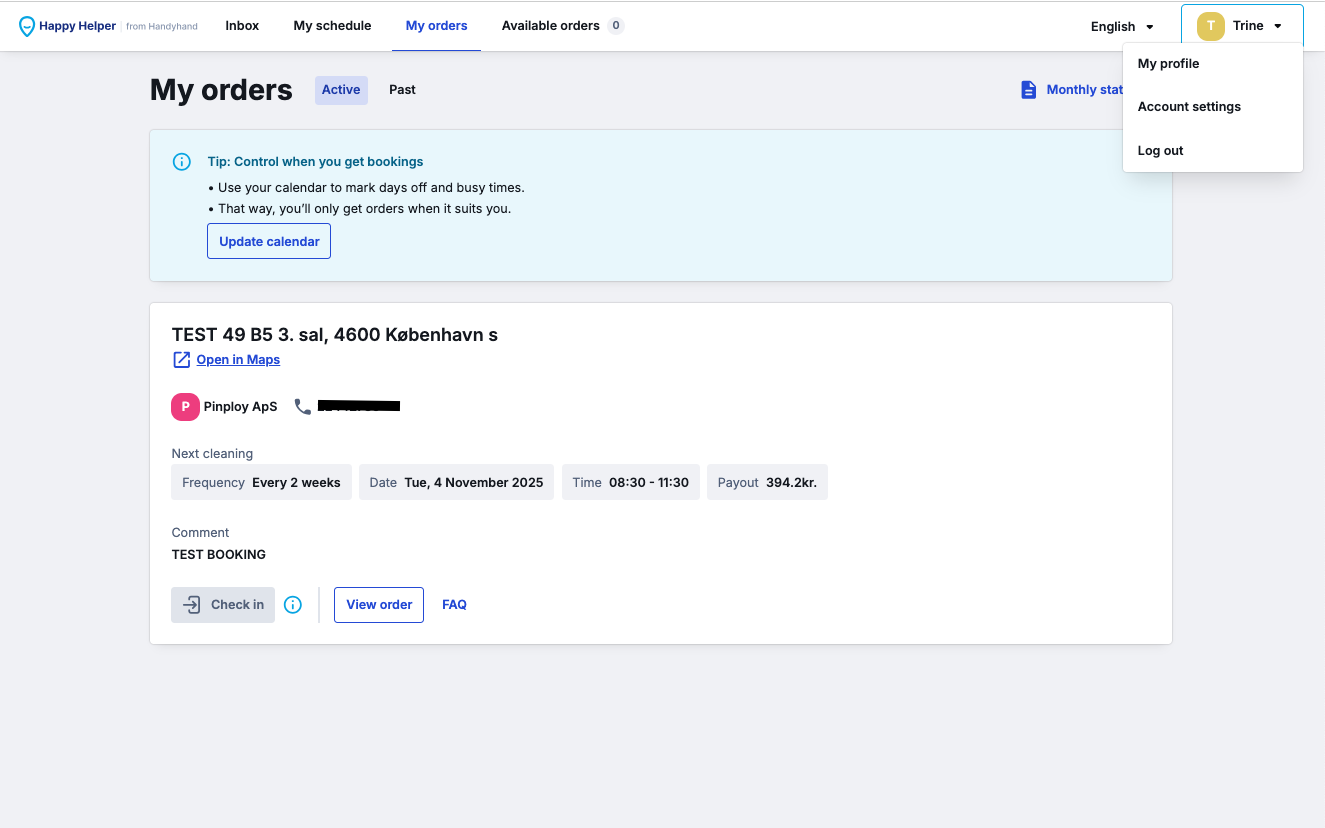The width and height of the screenshot is (1325, 828).
Task: Open the Monthly statement link
Action: coord(1084,90)
